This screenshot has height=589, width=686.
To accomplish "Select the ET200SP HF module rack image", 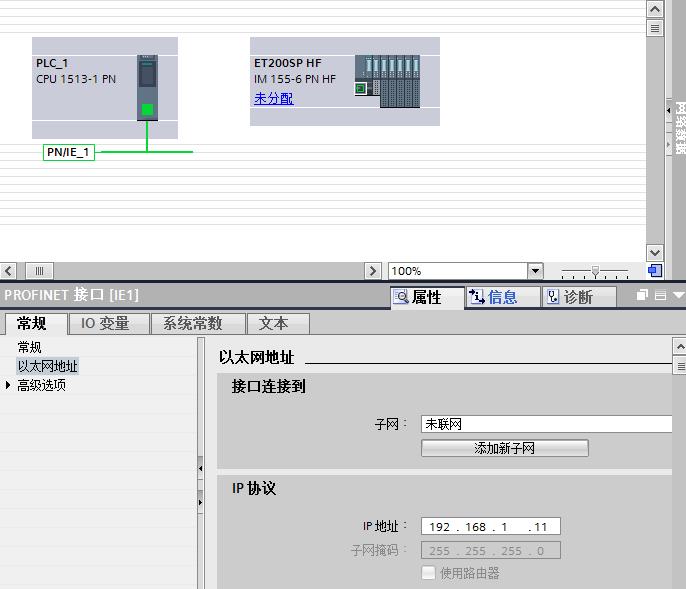I will [x=387, y=81].
